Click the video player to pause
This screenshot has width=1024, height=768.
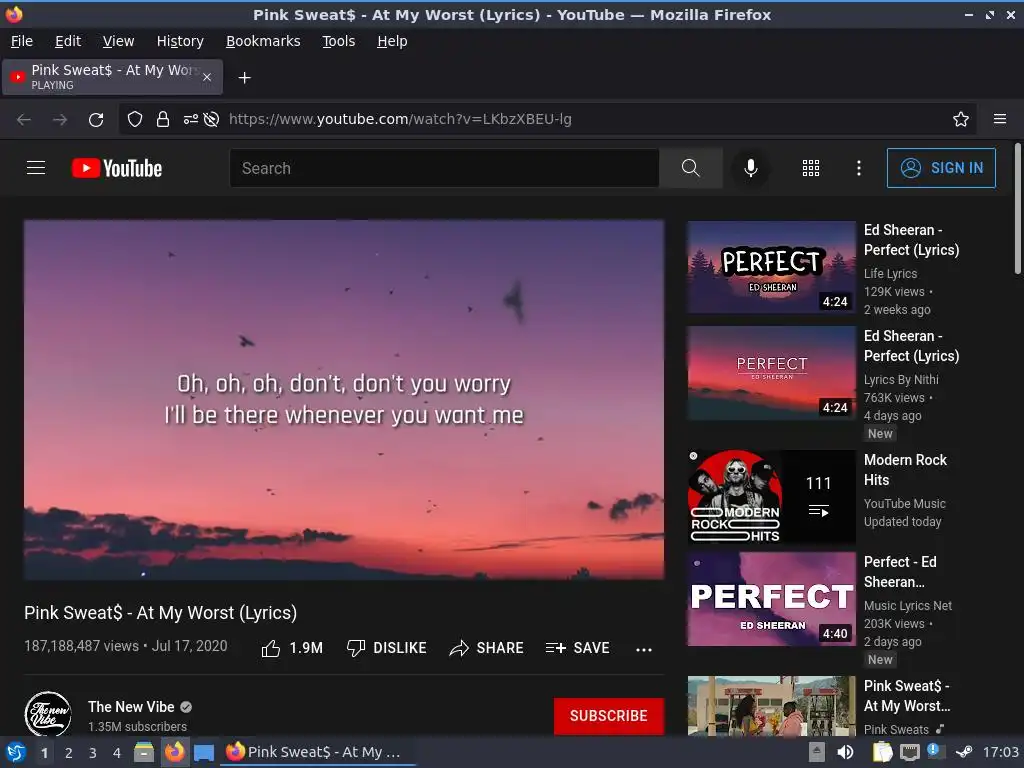(344, 400)
